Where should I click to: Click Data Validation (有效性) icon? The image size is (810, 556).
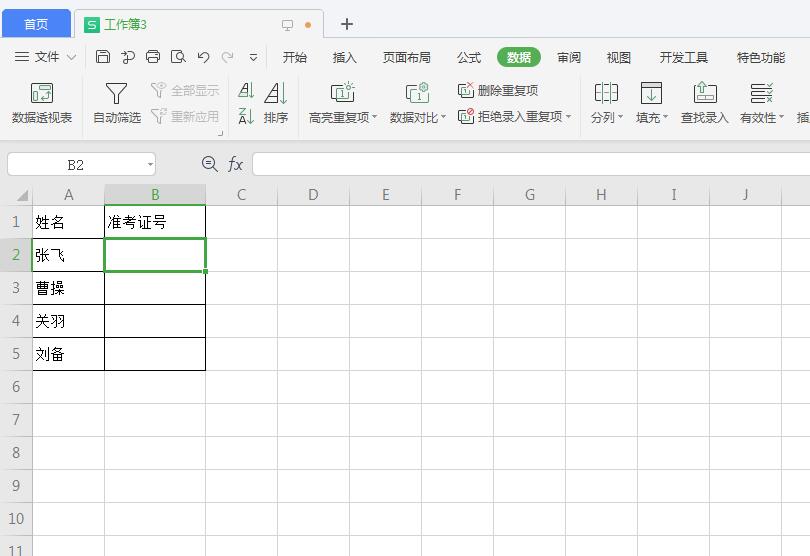[761, 93]
